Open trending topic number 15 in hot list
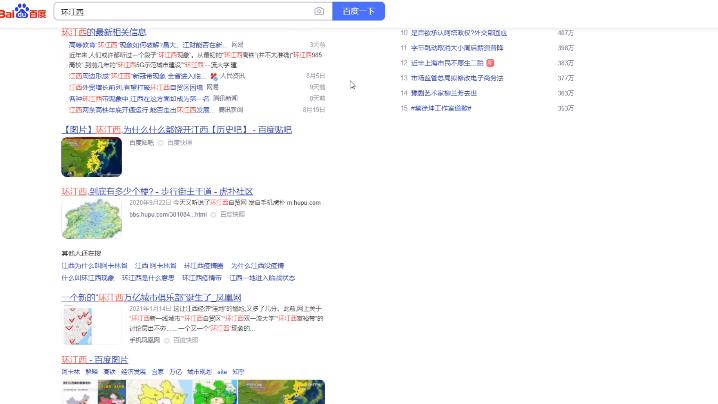 click(x=452, y=107)
